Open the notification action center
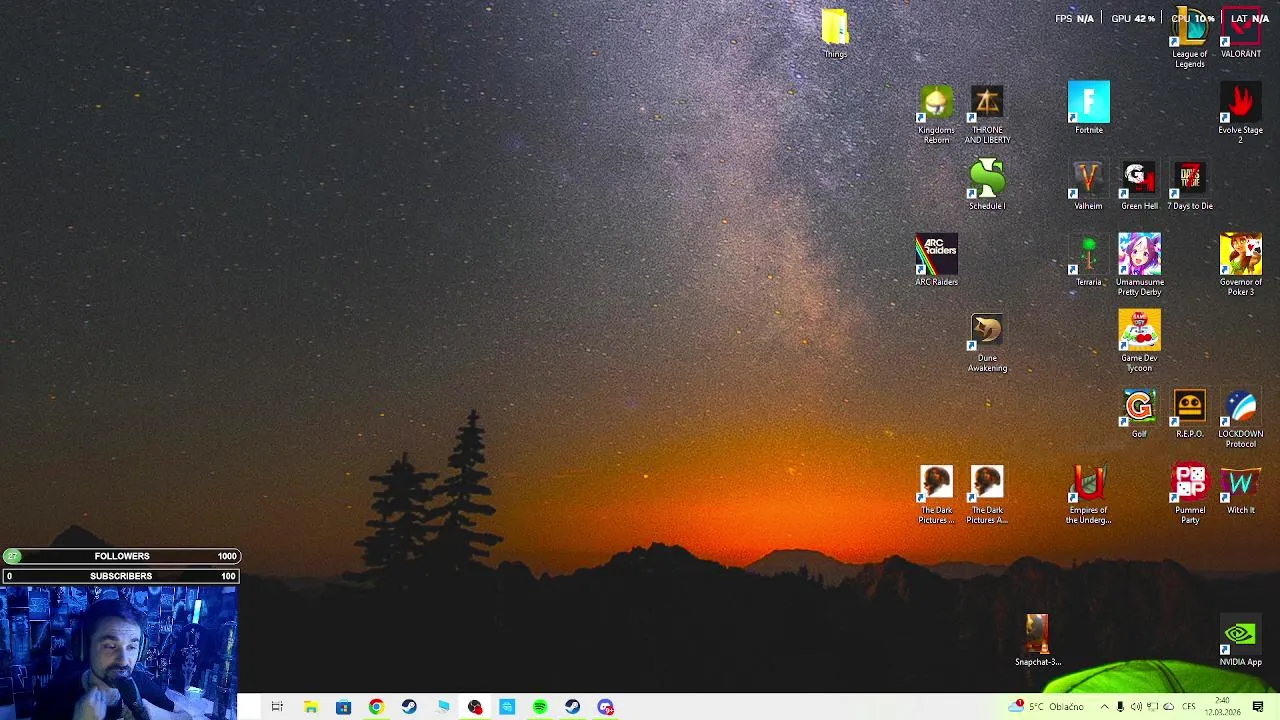 tap(1258, 707)
